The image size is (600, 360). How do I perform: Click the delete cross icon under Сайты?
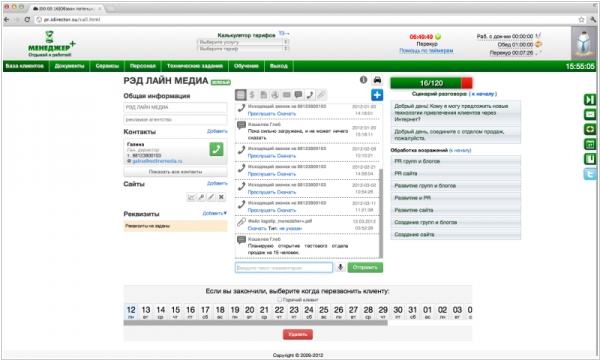click(x=221, y=197)
